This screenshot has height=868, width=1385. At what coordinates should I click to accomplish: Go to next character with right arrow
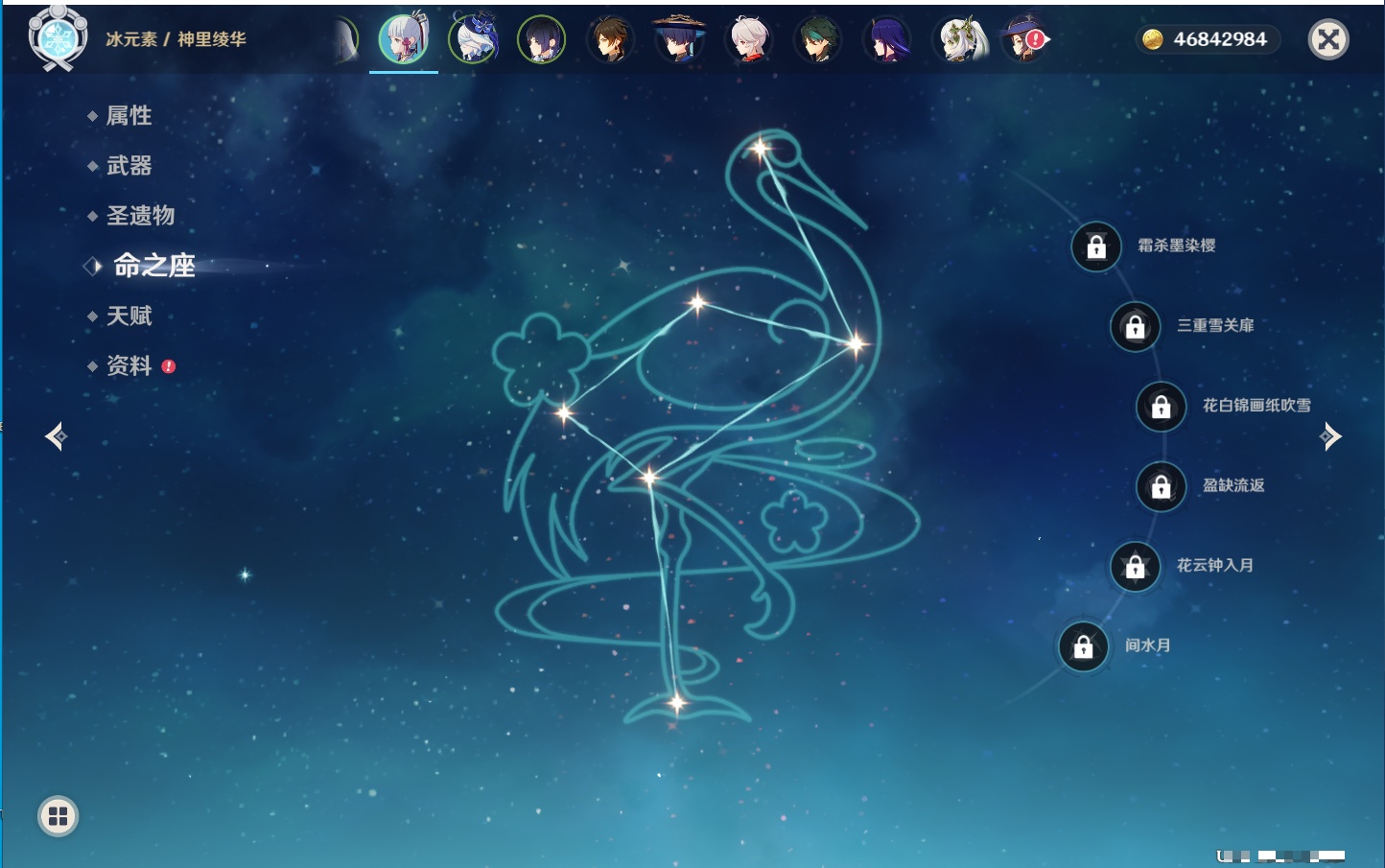coord(1330,436)
